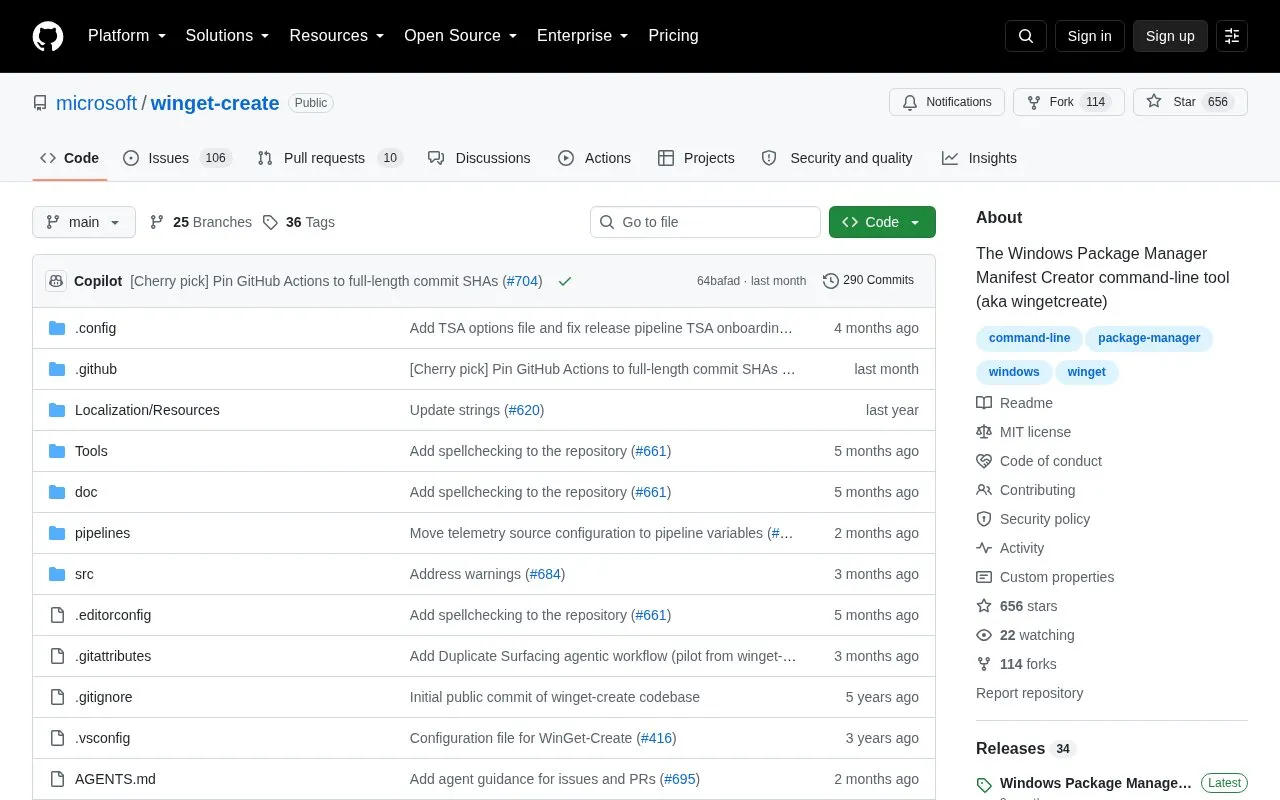1280x800 pixels.
Task: Open the Releases 34 heading link
Action: (x=1025, y=748)
